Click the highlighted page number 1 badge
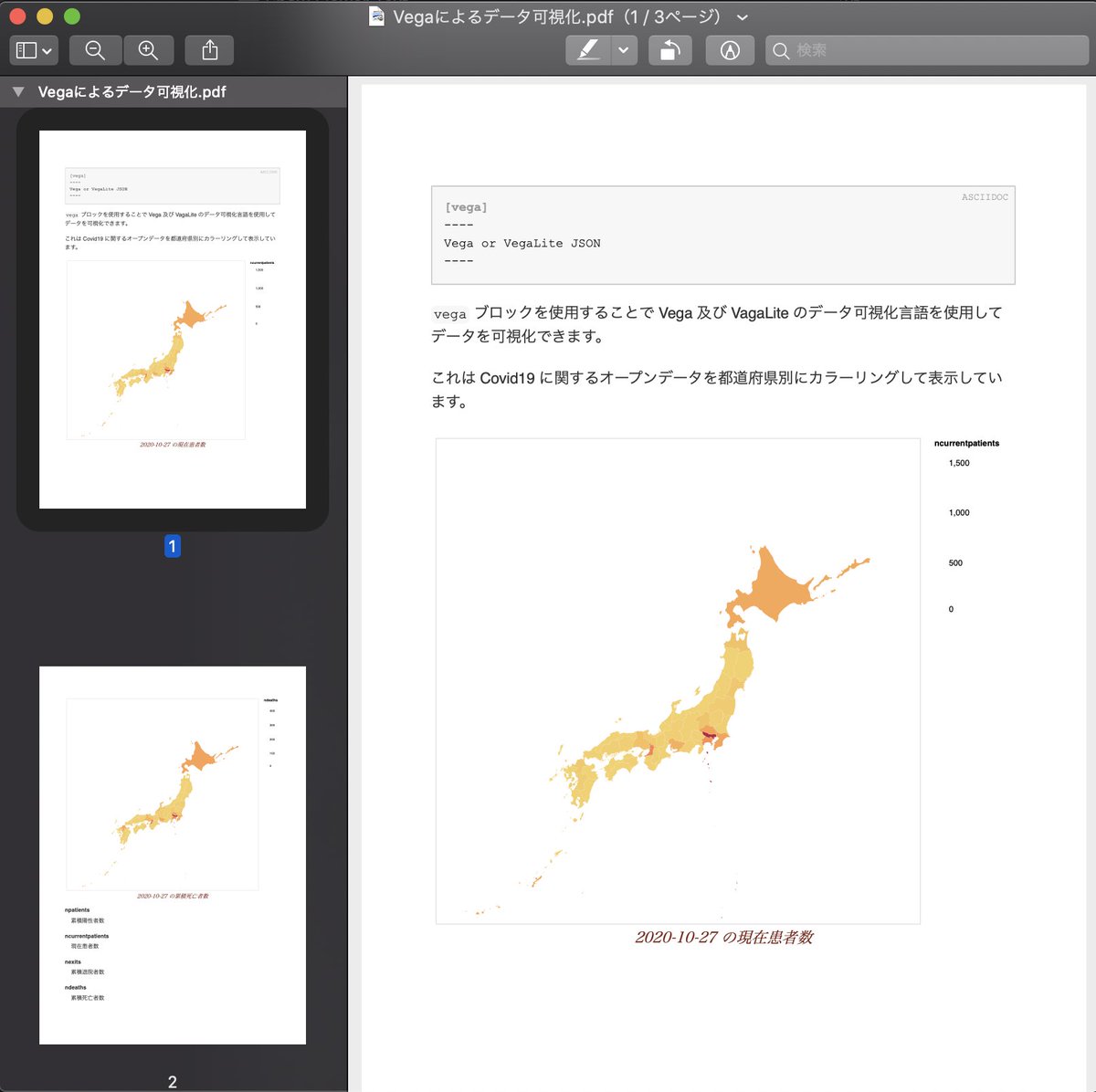Screen dimensions: 1096x1092 click(172, 546)
